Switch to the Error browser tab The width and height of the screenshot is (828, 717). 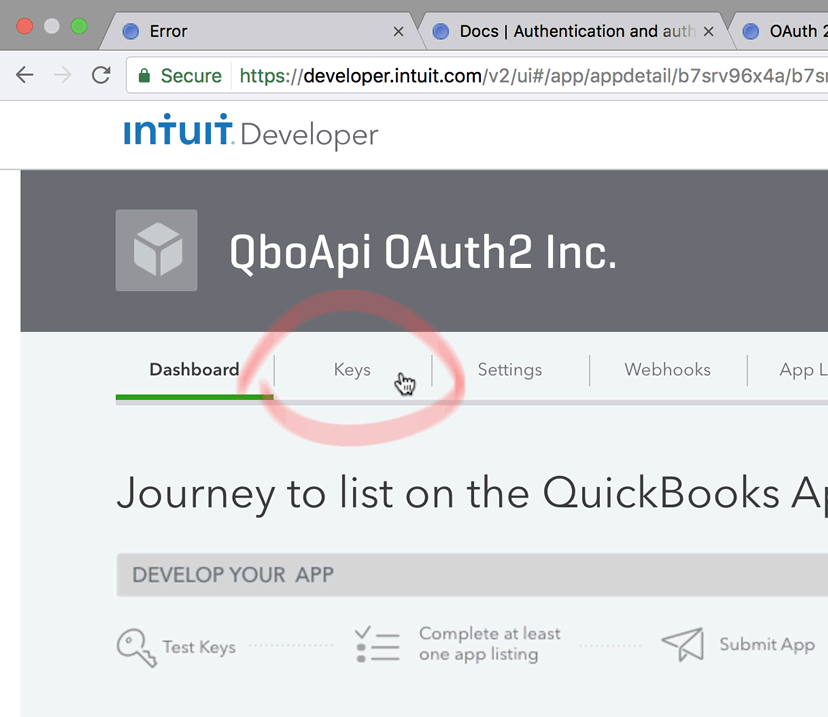[261, 31]
